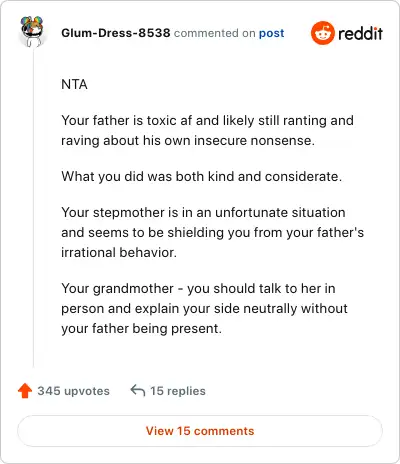The height and width of the screenshot is (464, 400).
Task: Click the reply arrow icon
Action: tap(138, 390)
